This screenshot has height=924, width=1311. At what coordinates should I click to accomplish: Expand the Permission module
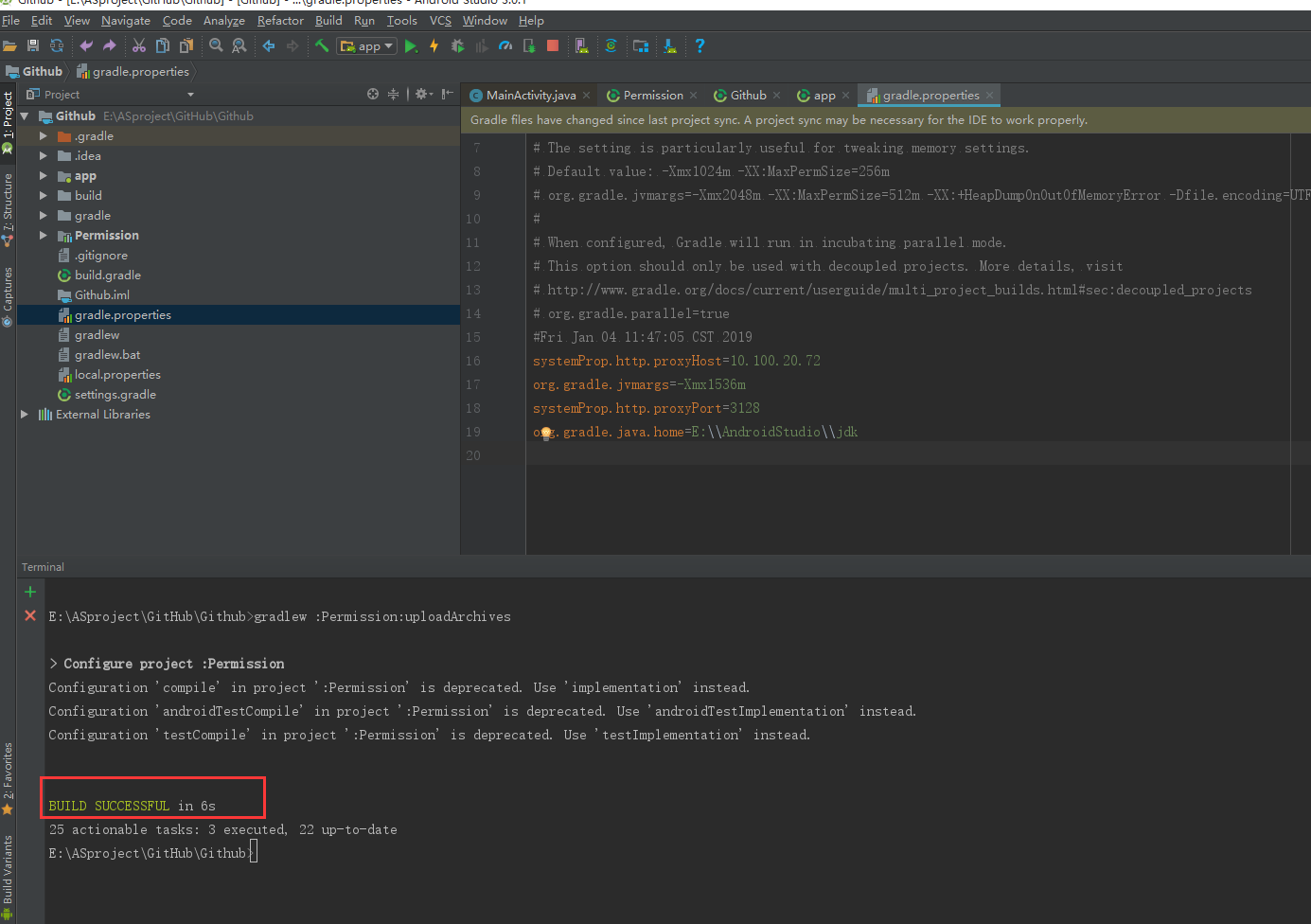(x=44, y=236)
